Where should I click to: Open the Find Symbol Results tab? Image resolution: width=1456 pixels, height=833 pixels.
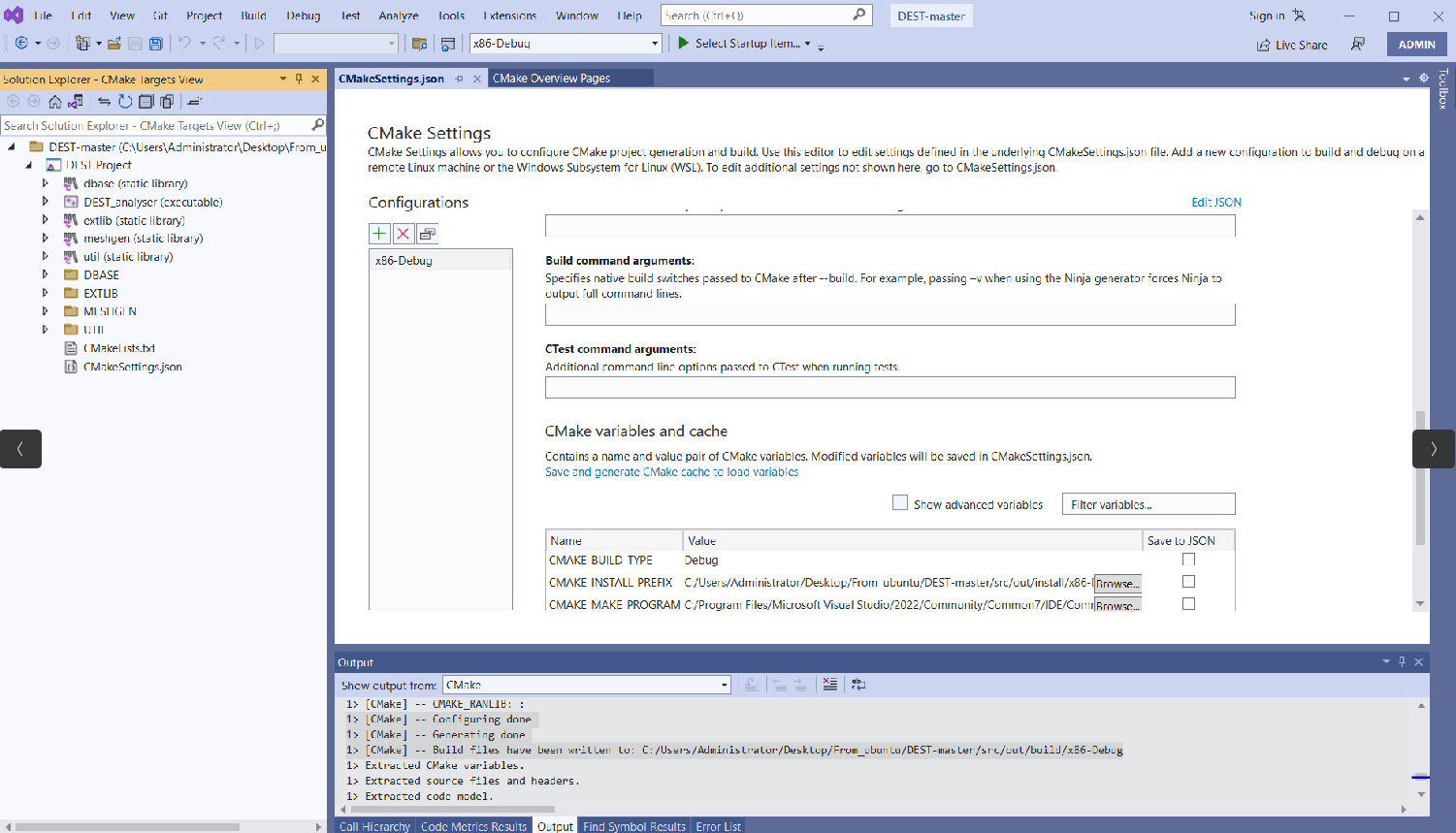pos(634,826)
